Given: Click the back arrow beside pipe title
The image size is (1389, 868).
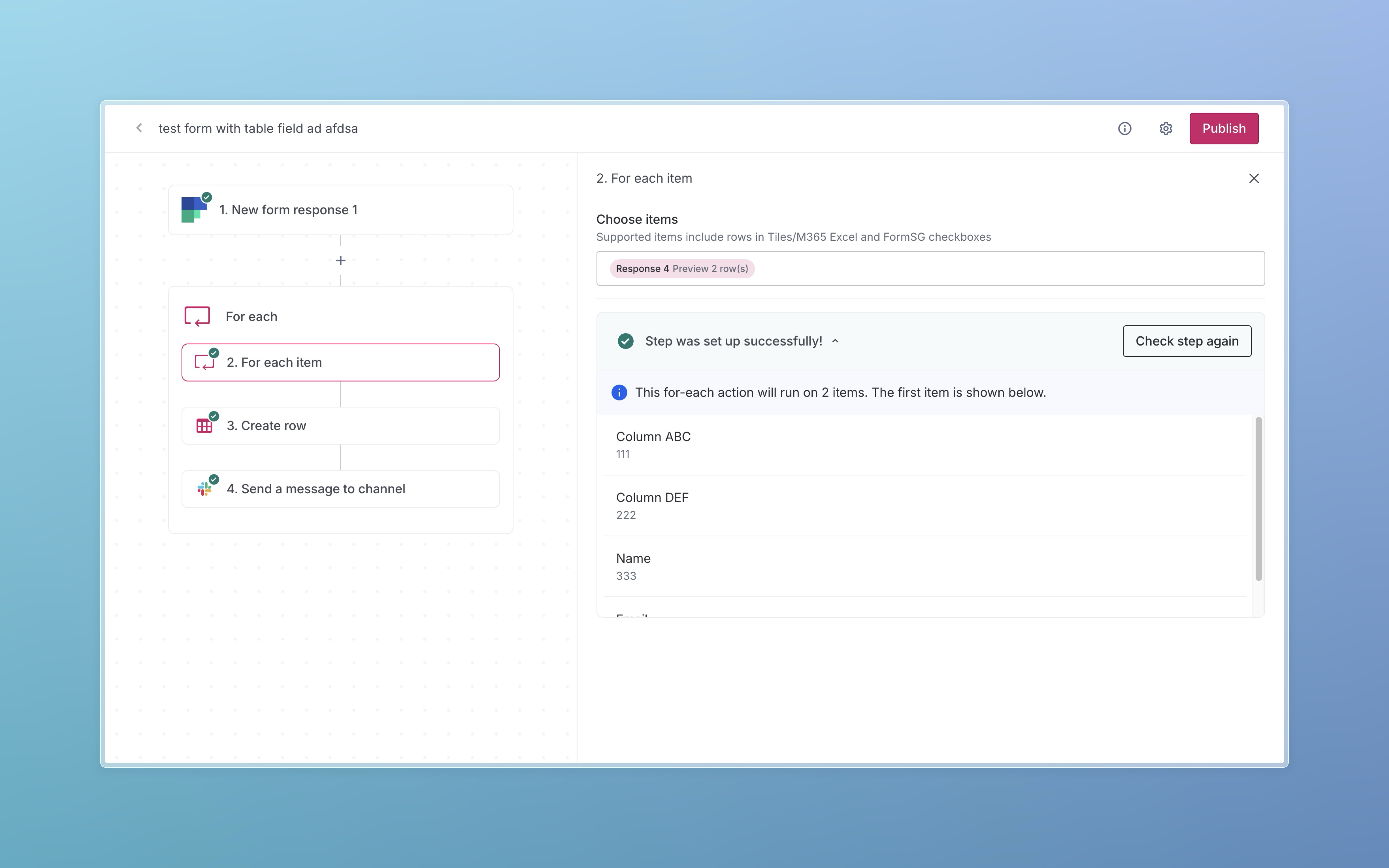Looking at the screenshot, I should coord(139,128).
